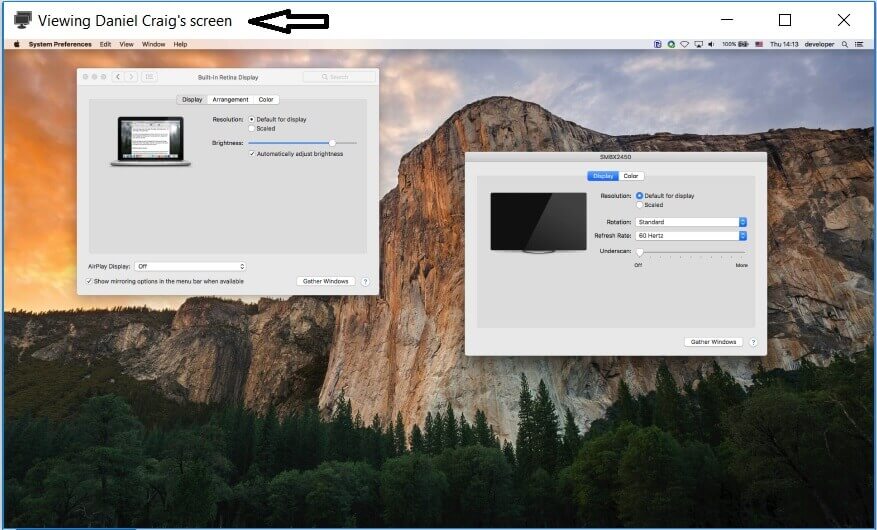
Task: Select Default for display in SMBX2450 window
Action: (x=639, y=196)
